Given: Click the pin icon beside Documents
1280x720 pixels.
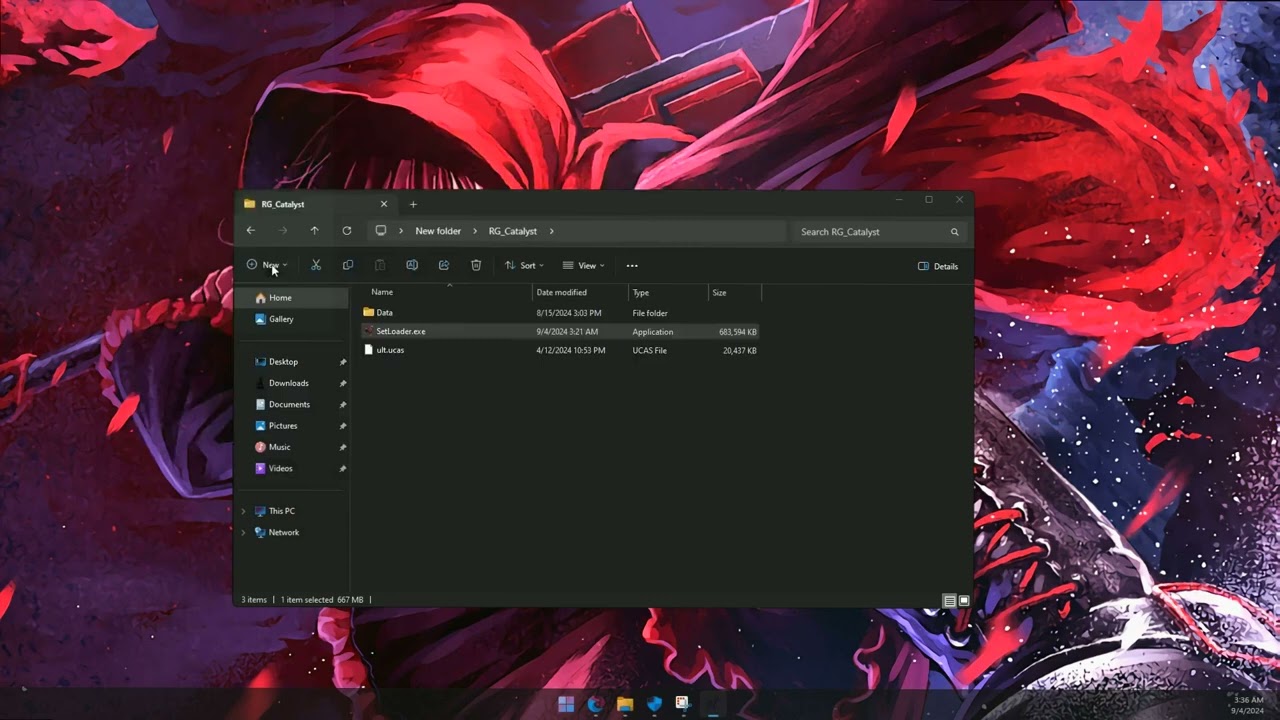Looking at the screenshot, I should (343, 405).
